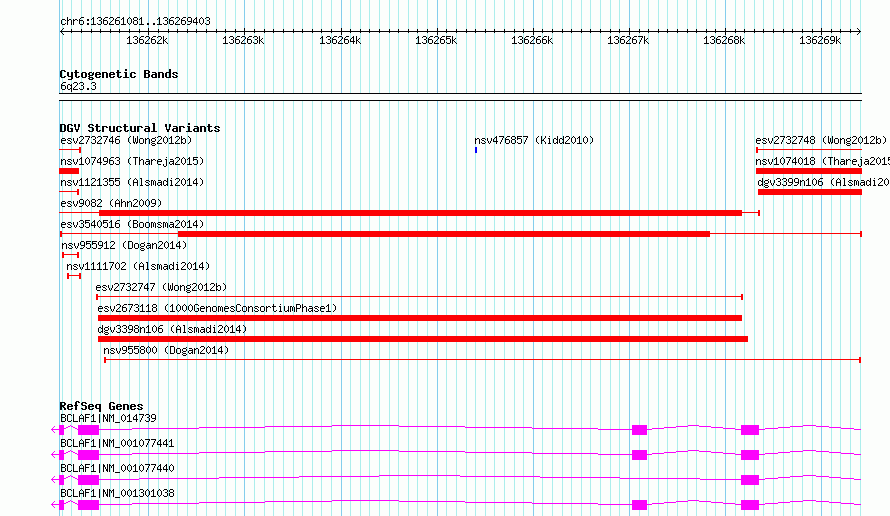Select the 136265k ruler position label

[436, 40]
